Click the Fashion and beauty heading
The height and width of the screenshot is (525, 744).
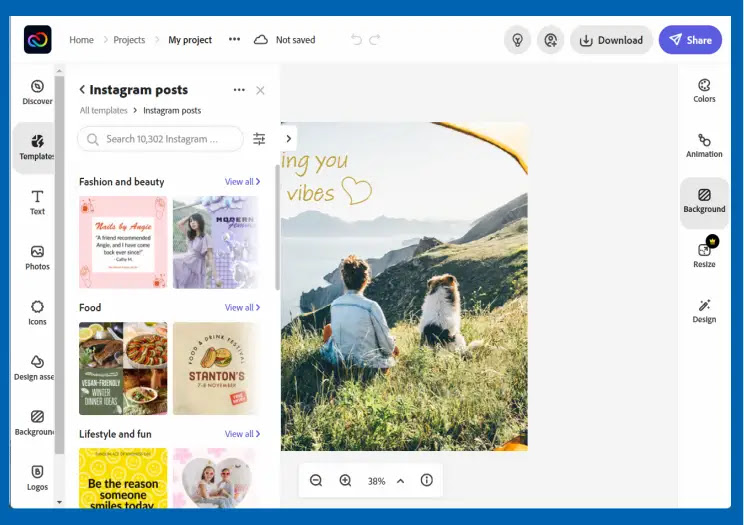(121, 181)
